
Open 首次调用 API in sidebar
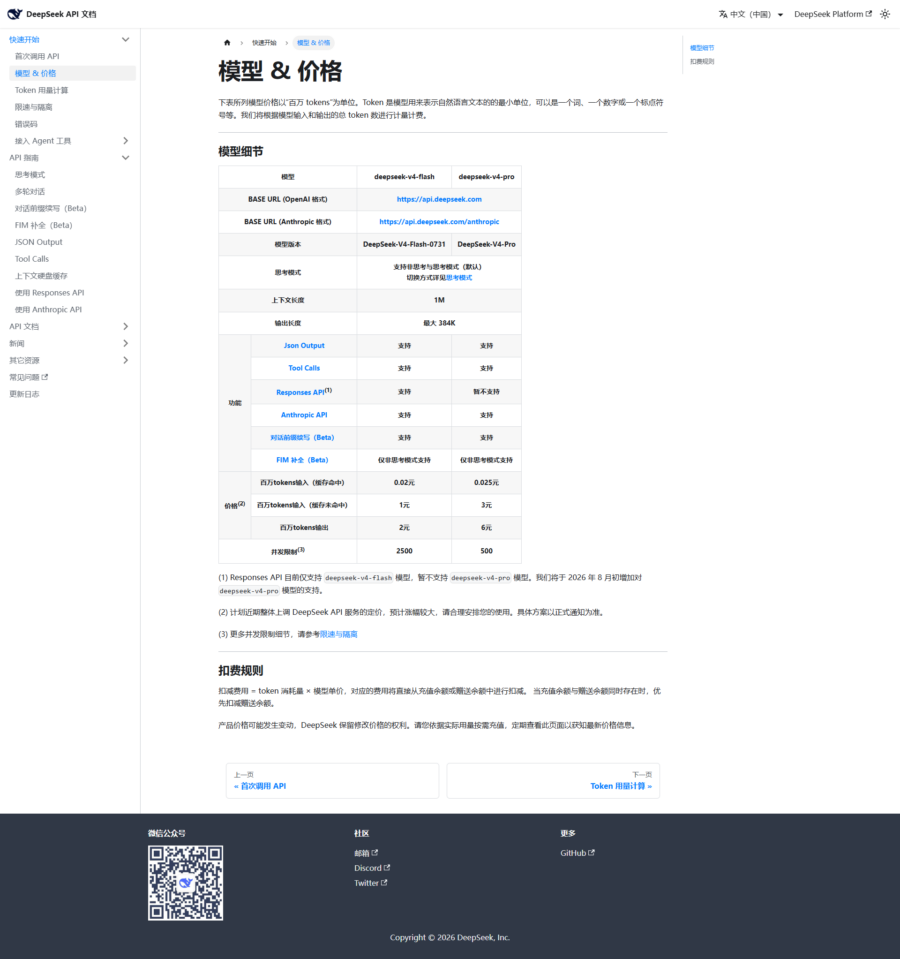pyautogui.click(x=37, y=56)
